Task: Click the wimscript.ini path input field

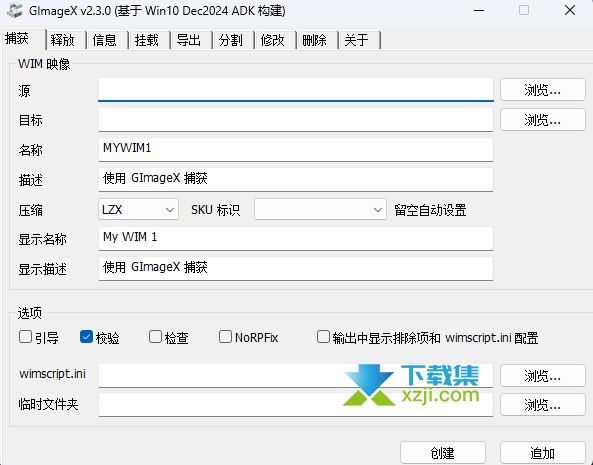Action: tap(296, 375)
